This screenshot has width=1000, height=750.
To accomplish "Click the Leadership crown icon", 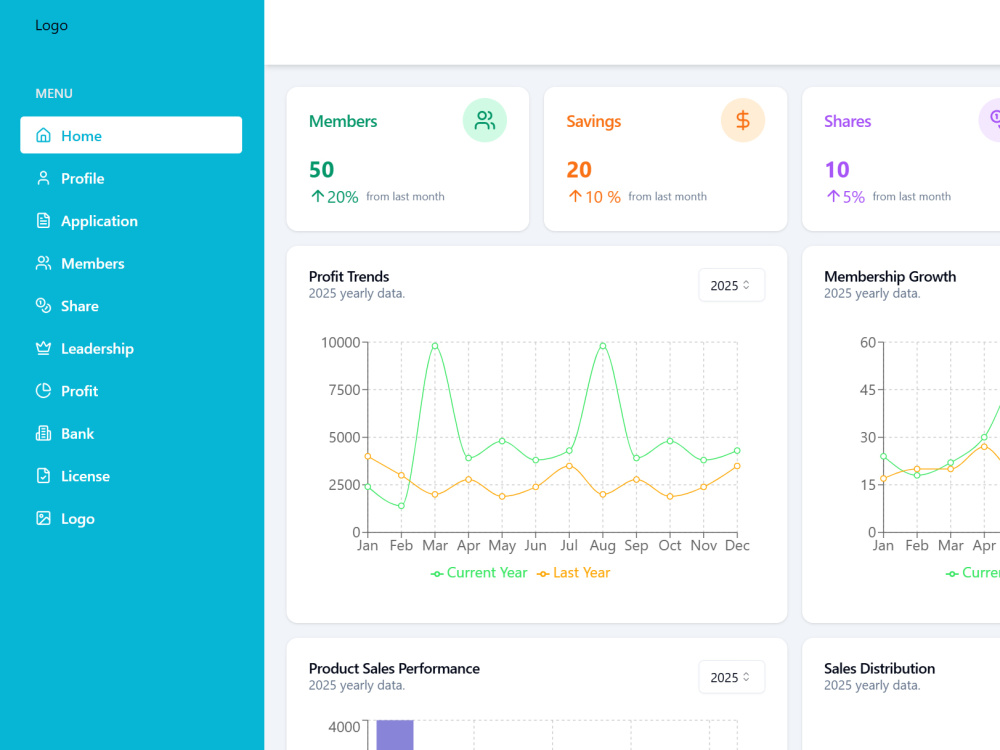I will (43, 348).
